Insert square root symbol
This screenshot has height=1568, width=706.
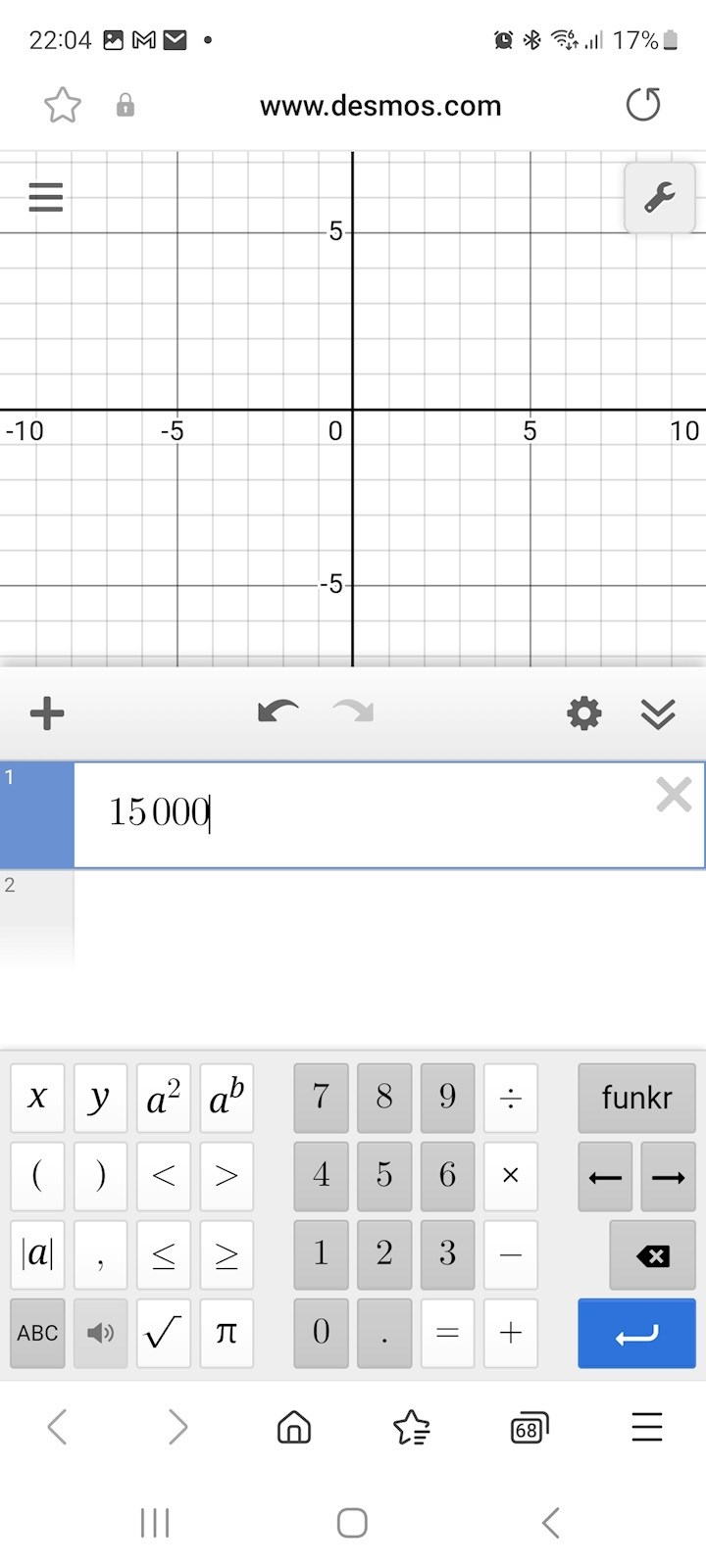(x=163, y=1333)
